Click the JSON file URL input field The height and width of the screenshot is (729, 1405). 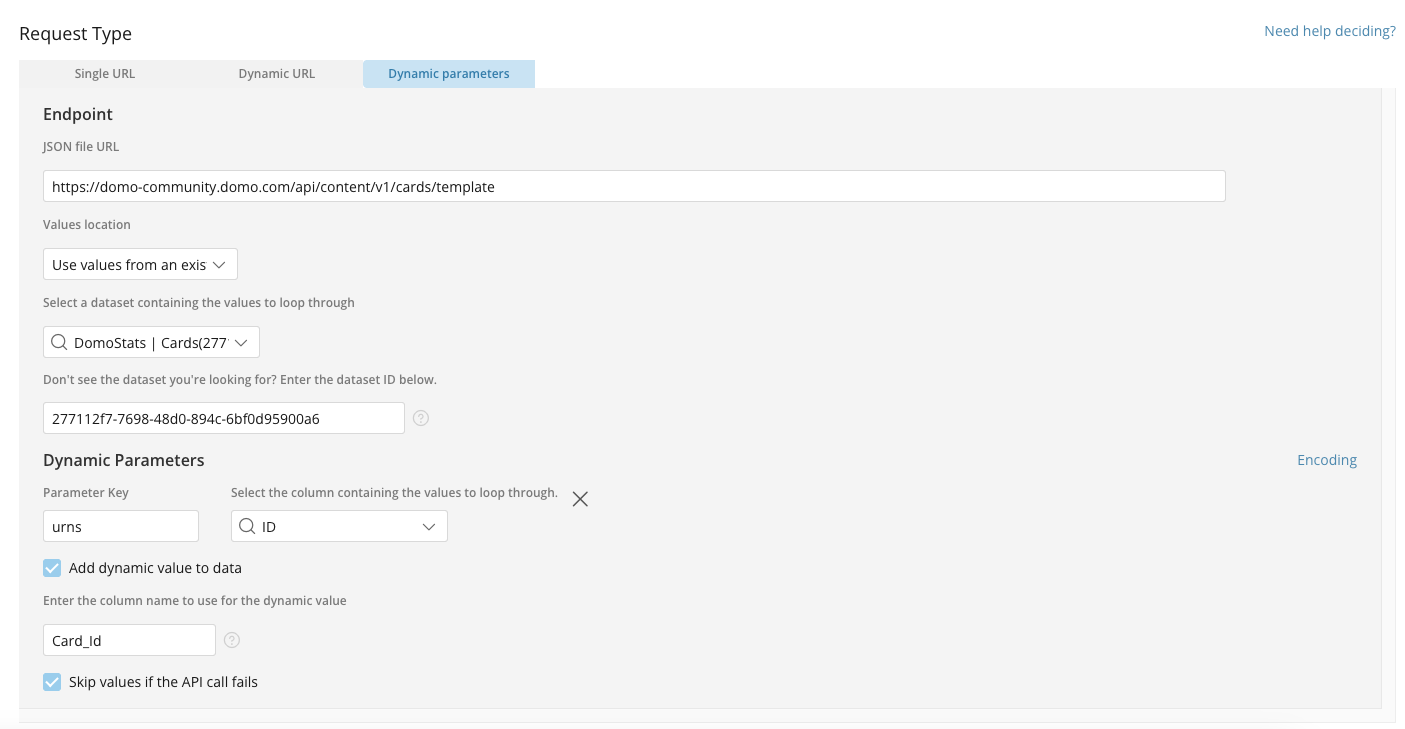pos(633,186)
